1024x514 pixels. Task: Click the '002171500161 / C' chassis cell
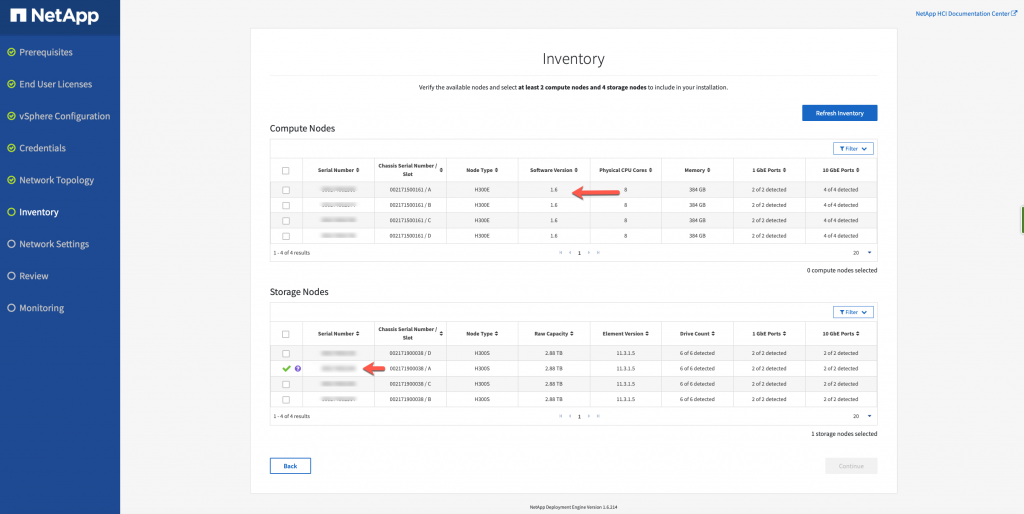[410, 221]
